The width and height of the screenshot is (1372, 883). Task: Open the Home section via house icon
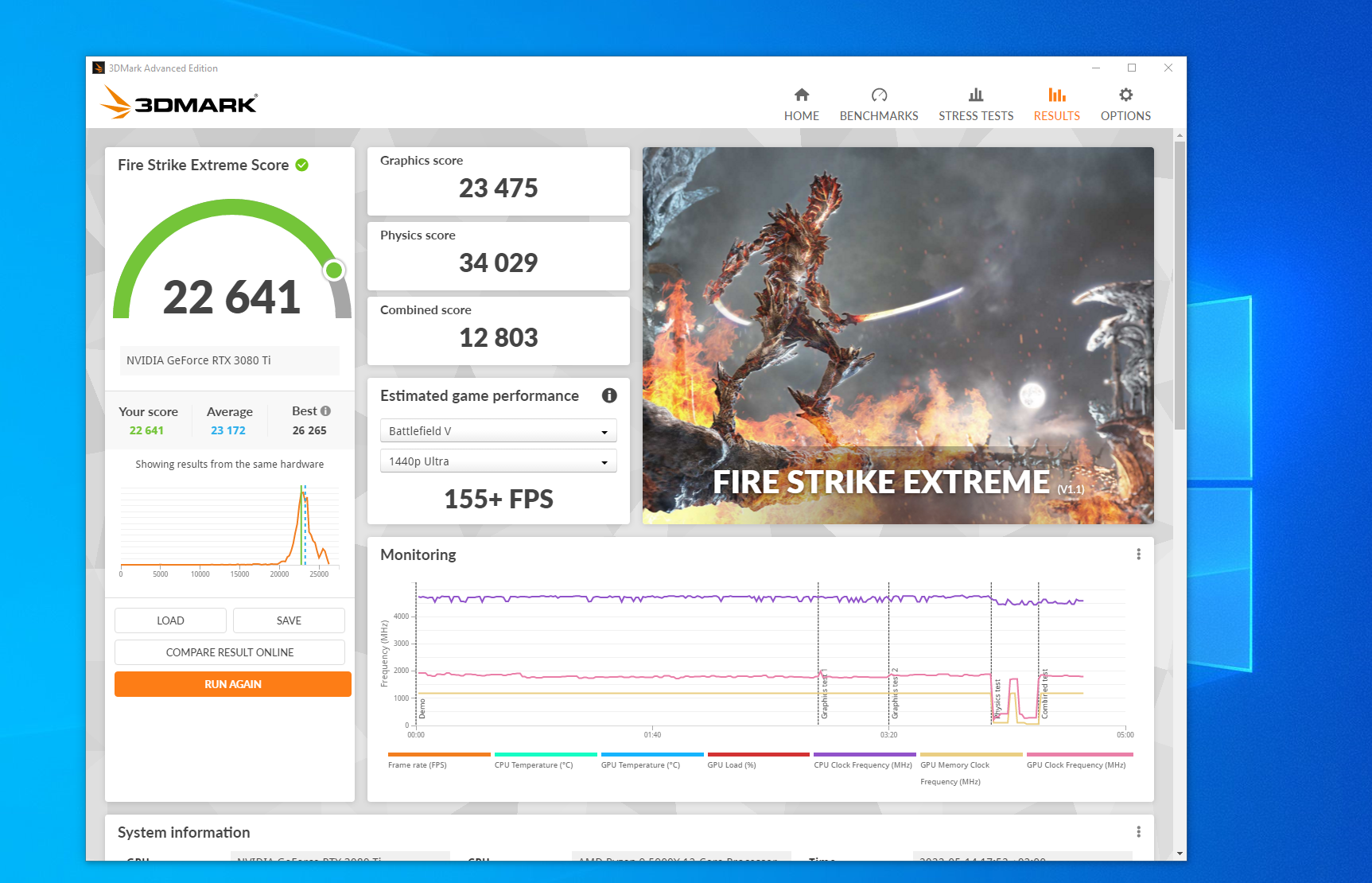coord(802,95)
